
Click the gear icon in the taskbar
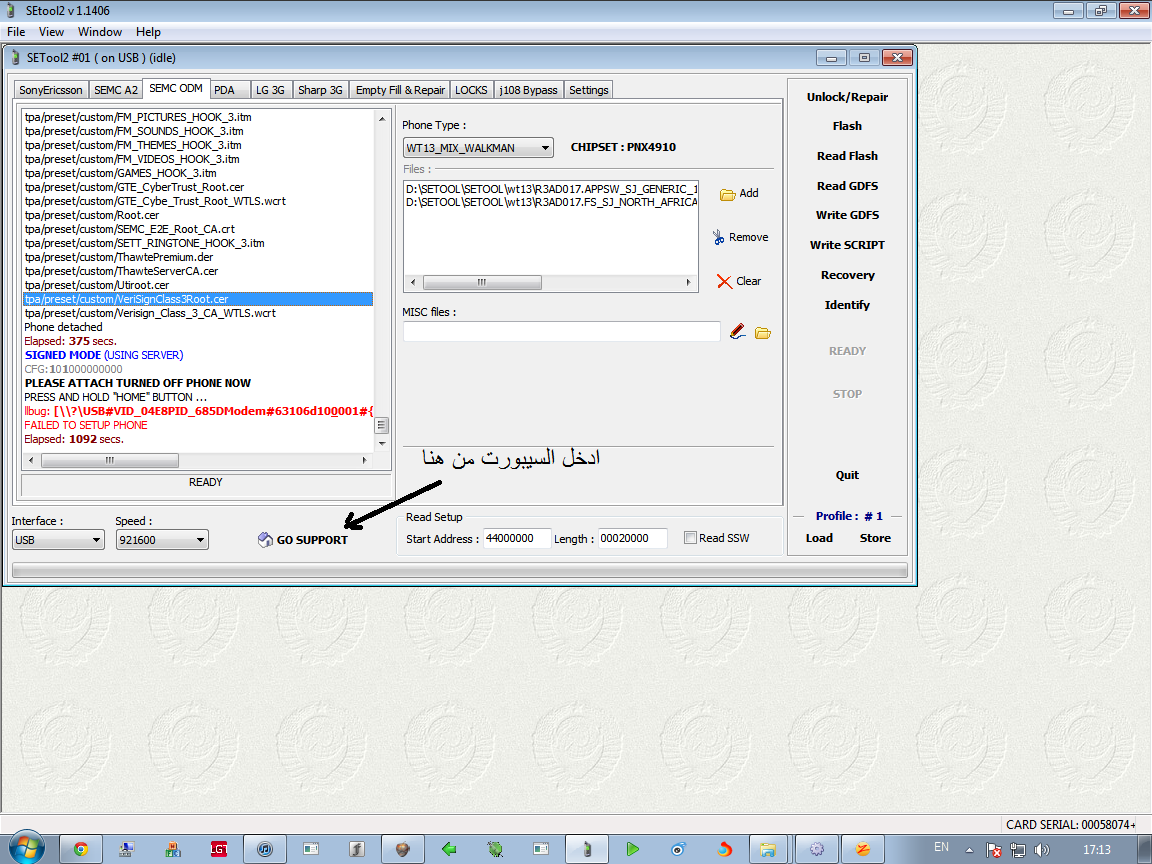tap(816, 849)
